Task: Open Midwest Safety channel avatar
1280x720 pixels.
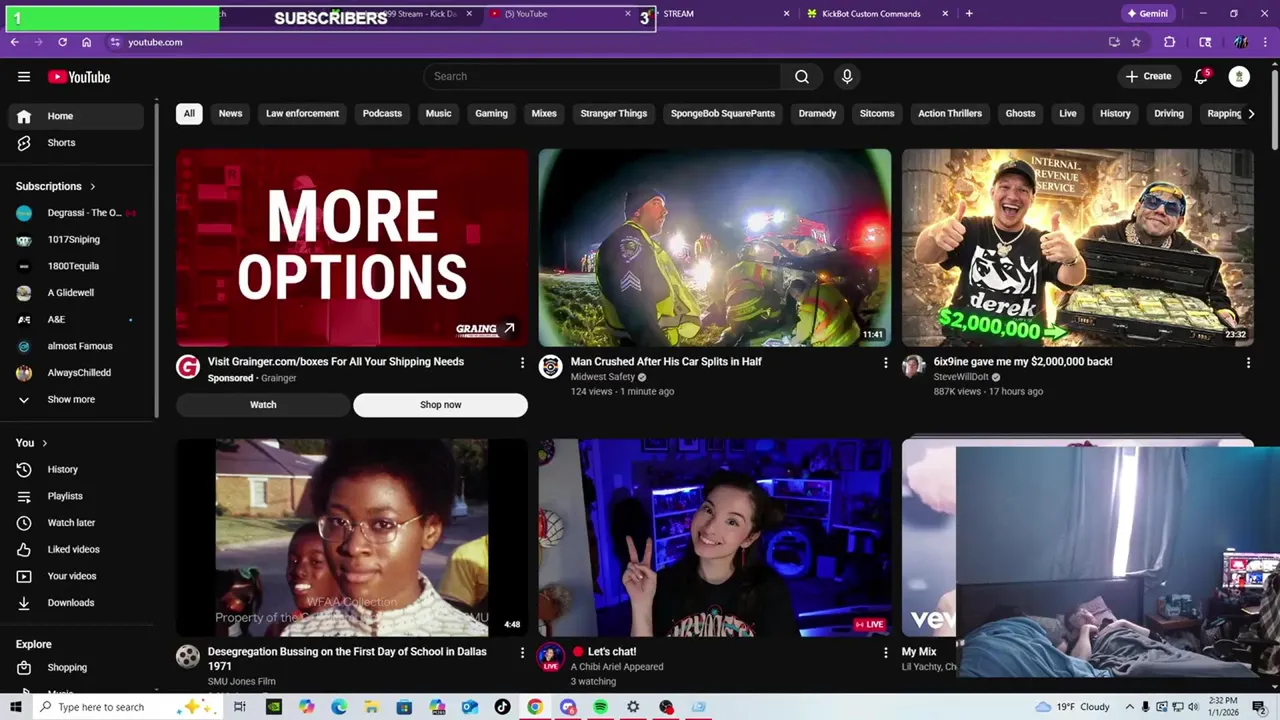Action: coord(551,367)
